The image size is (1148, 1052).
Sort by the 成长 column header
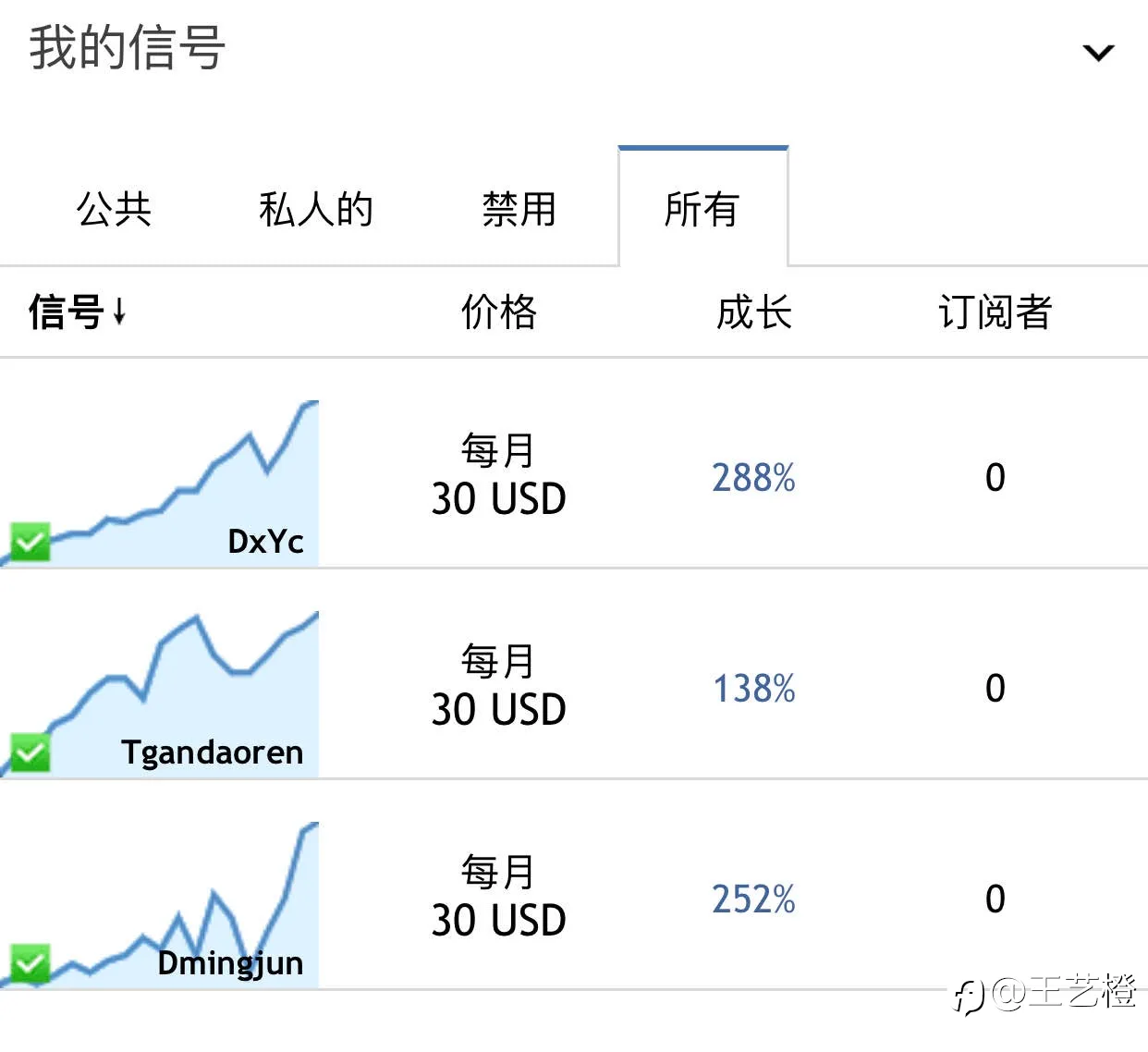coord(754,312)
